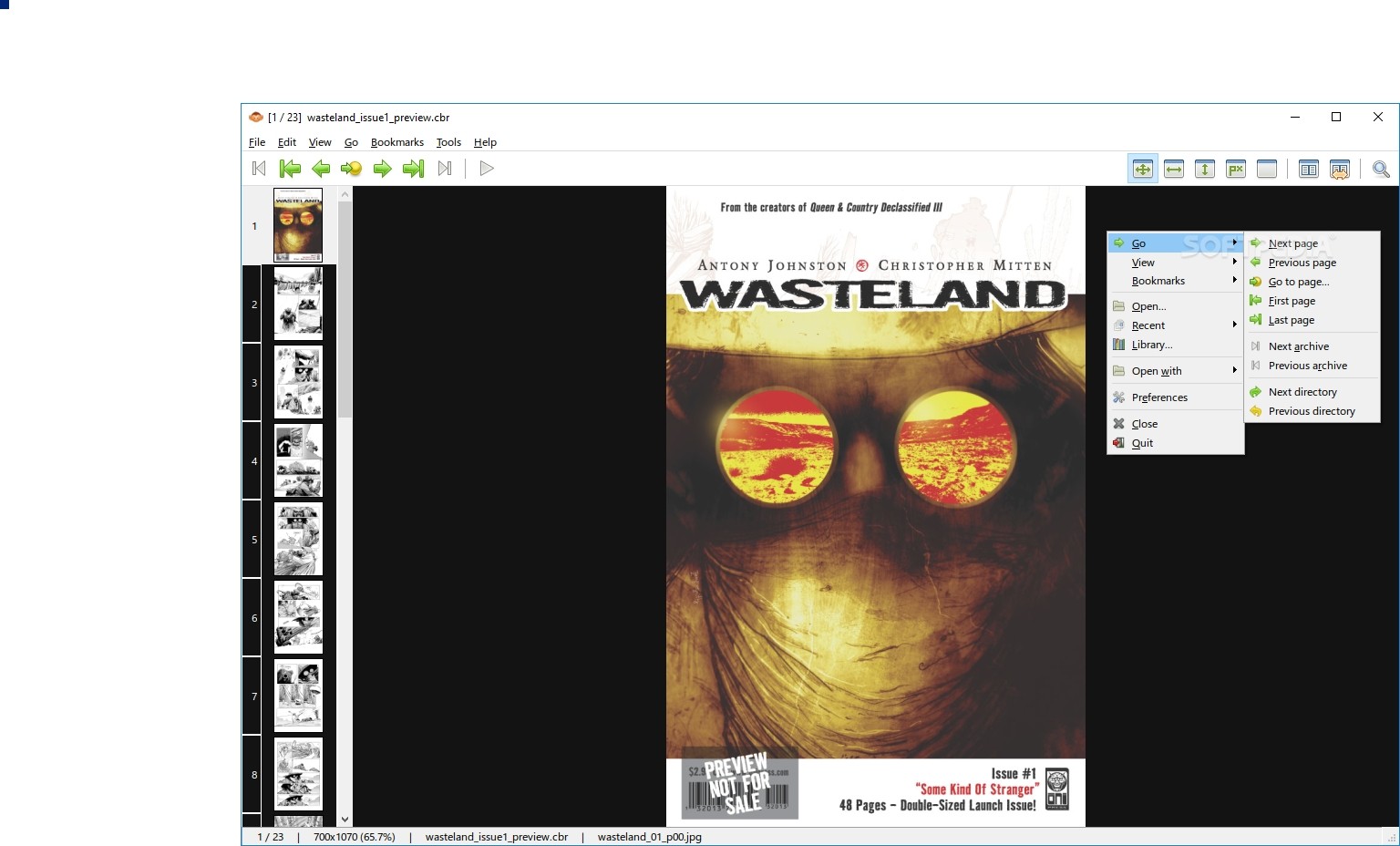Select page 8 thumbnail in sidebar
1400x846 pixels.
point(298,774)
